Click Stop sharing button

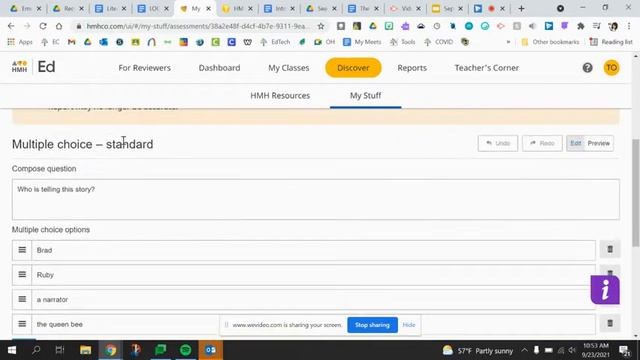(x=372, y=325)
